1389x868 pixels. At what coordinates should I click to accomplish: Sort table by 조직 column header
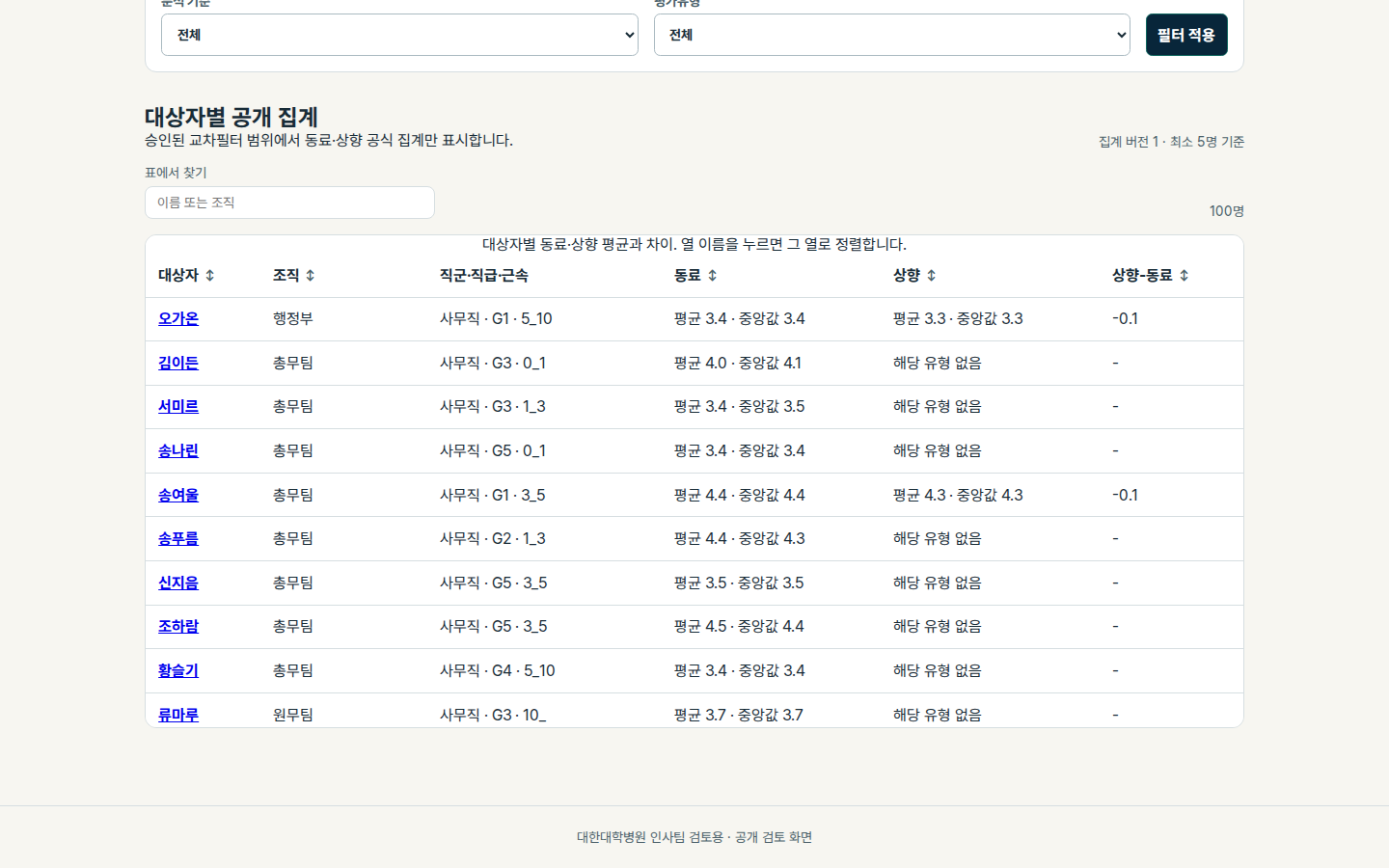pyautogui.click(x=294, y=276)
